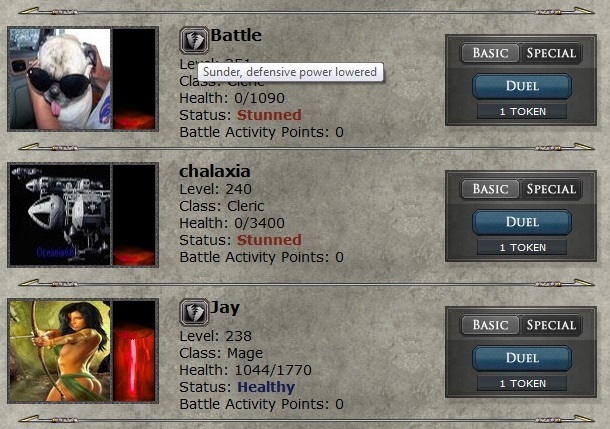The width and height of the screenshot is (610, 429).
Task: Select the Special tab for Battle
Action: (551, 53)
